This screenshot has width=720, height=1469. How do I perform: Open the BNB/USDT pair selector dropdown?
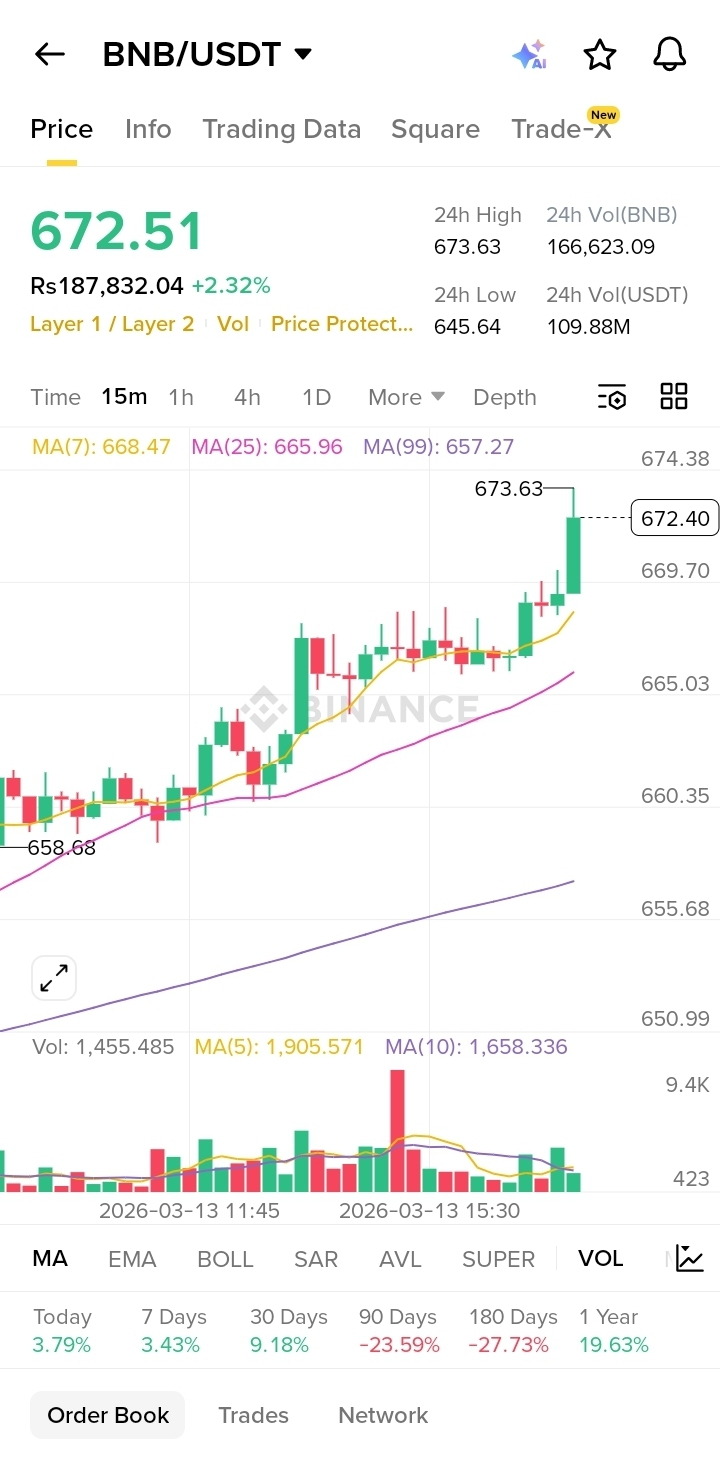point(207,54)
